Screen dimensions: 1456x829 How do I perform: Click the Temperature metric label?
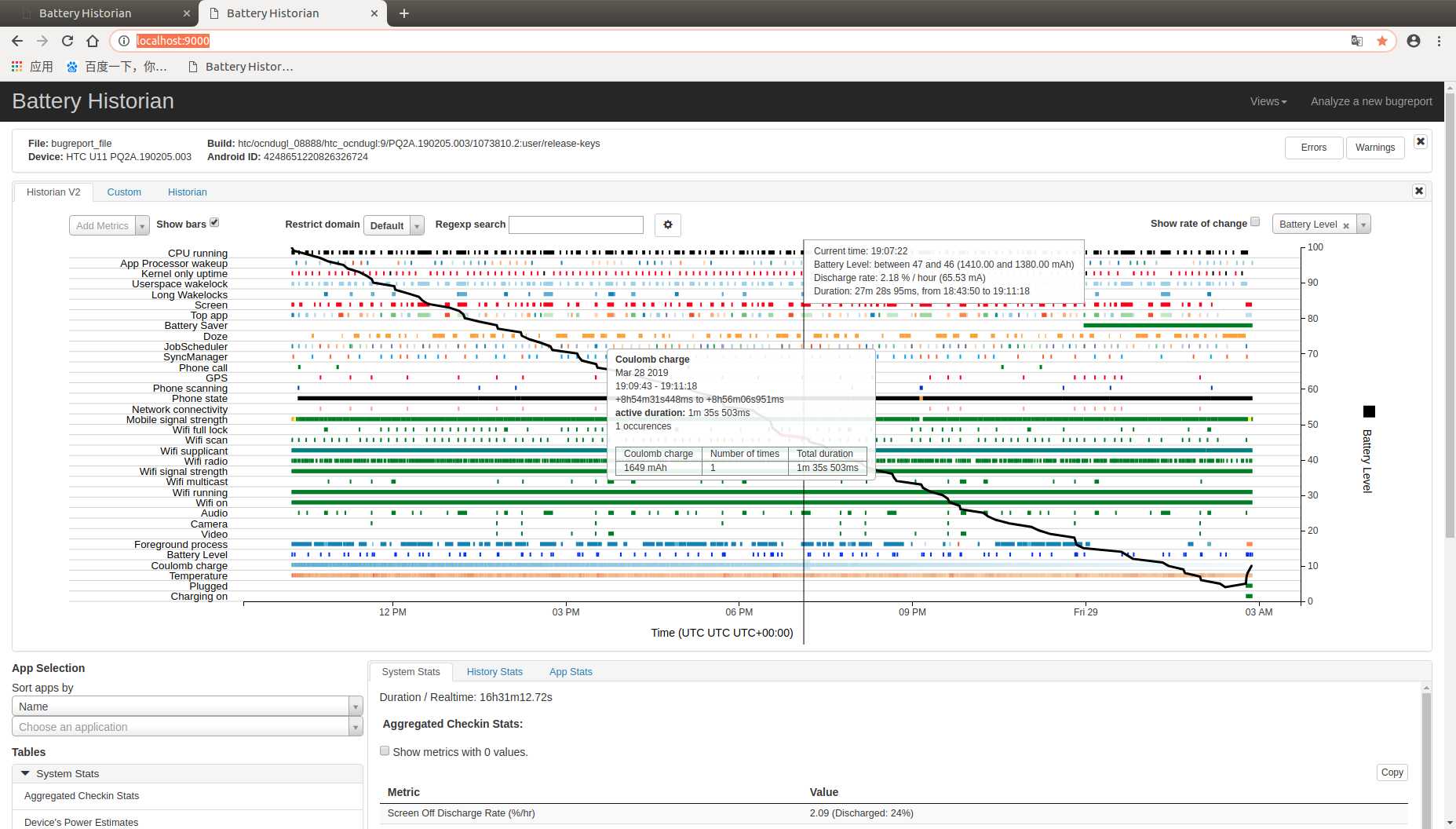click(199, 575)
